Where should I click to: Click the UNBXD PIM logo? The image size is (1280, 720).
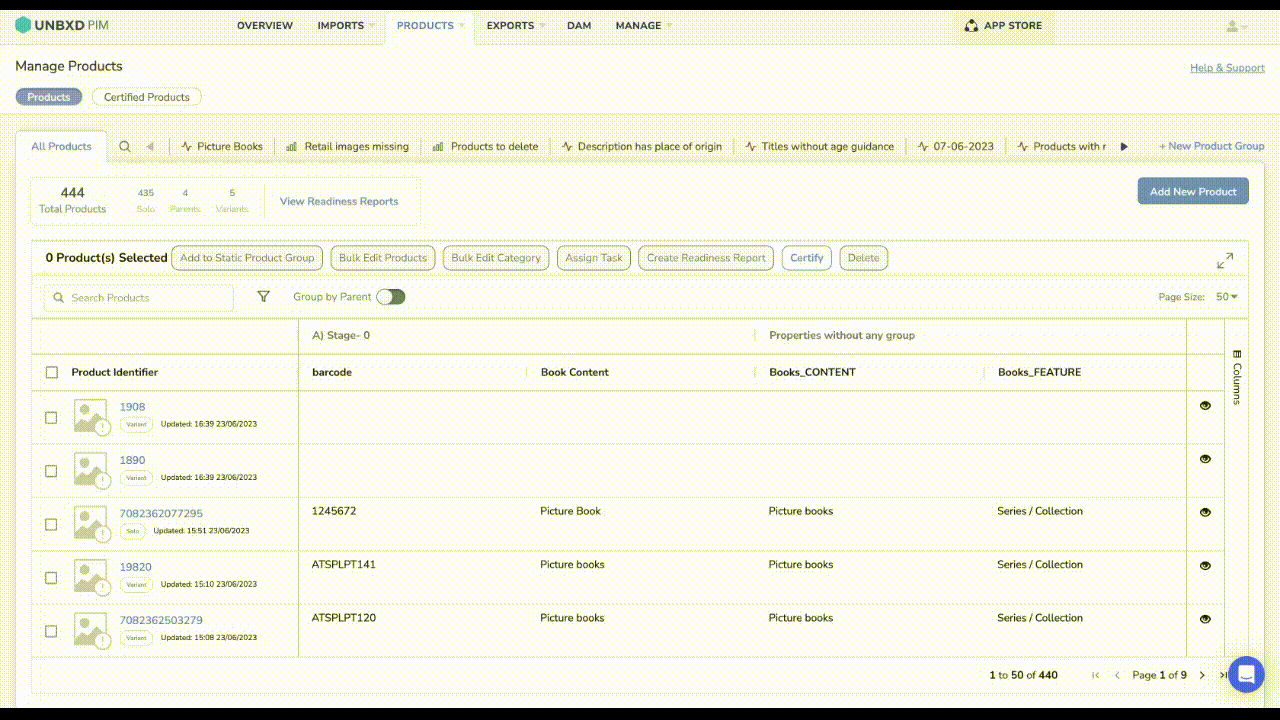tap(62, 25)
